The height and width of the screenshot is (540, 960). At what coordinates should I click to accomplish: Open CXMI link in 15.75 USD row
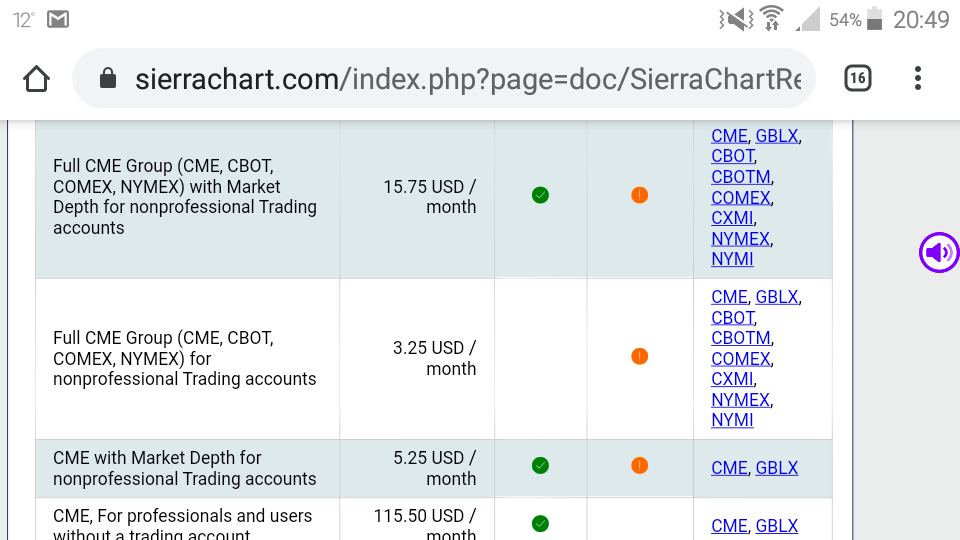(732, 218)
